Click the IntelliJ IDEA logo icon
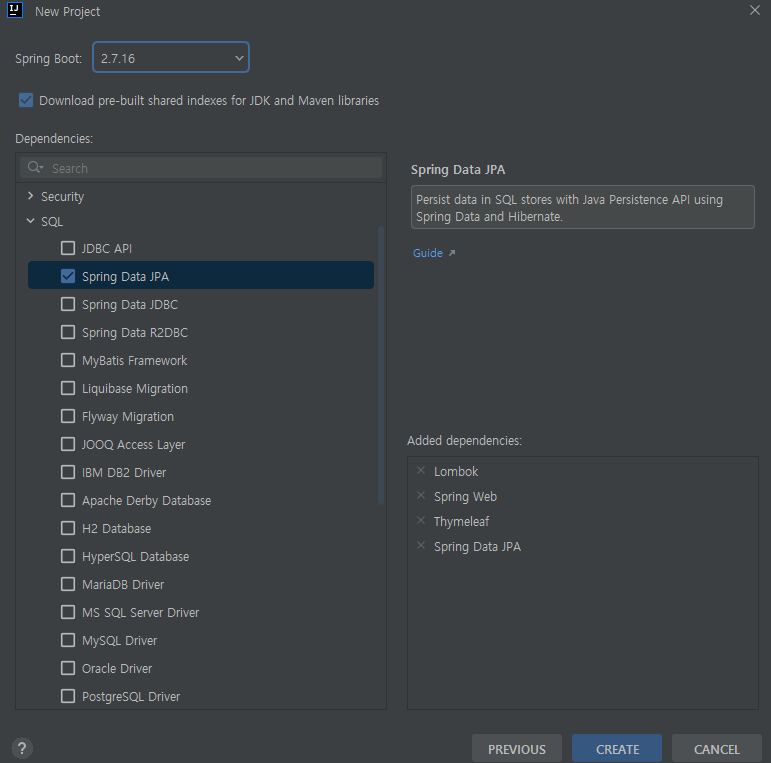Image resolution: width=771 pixels, height=763 pixels. coord(15,10)
